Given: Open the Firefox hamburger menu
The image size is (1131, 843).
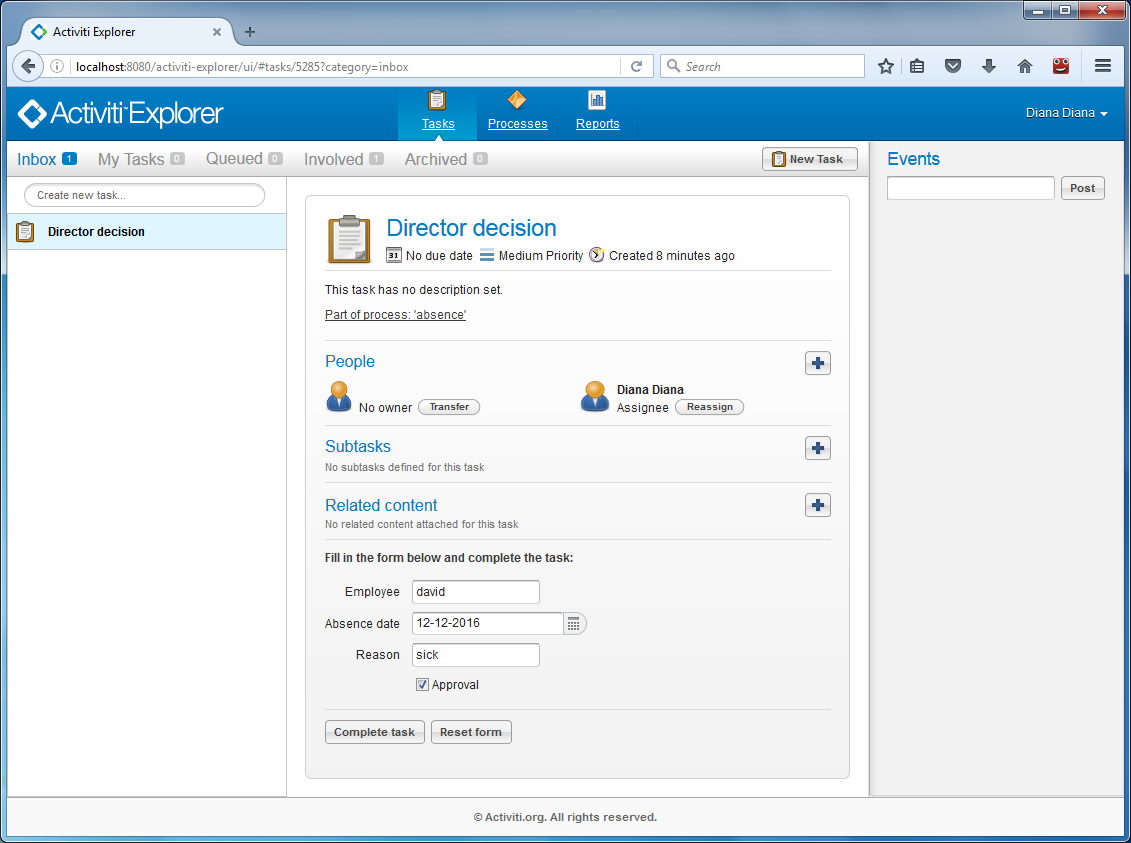Looking at the screenshot, I should (1103, 66).
